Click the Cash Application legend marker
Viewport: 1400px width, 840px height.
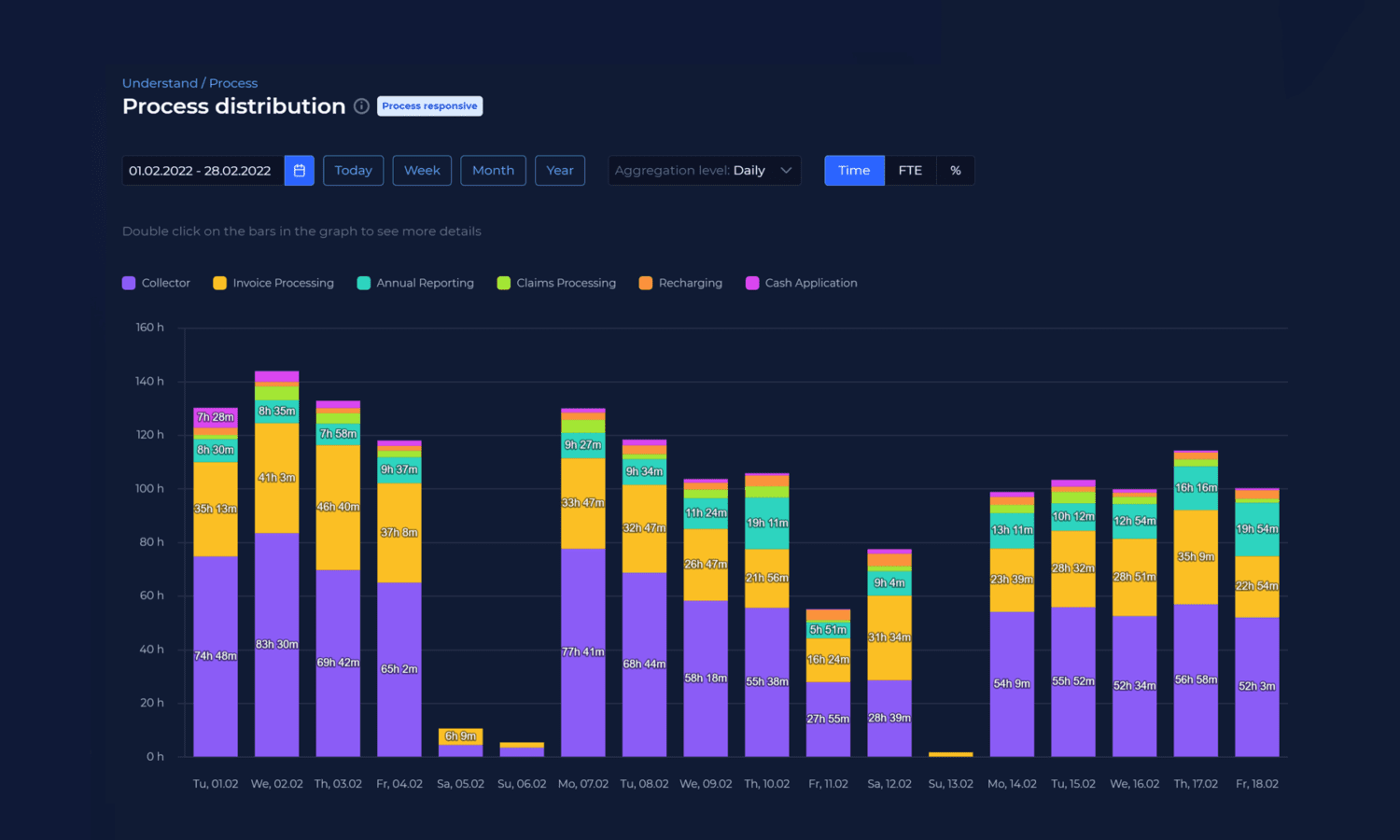pyautogui.click(x=752, y=283)
